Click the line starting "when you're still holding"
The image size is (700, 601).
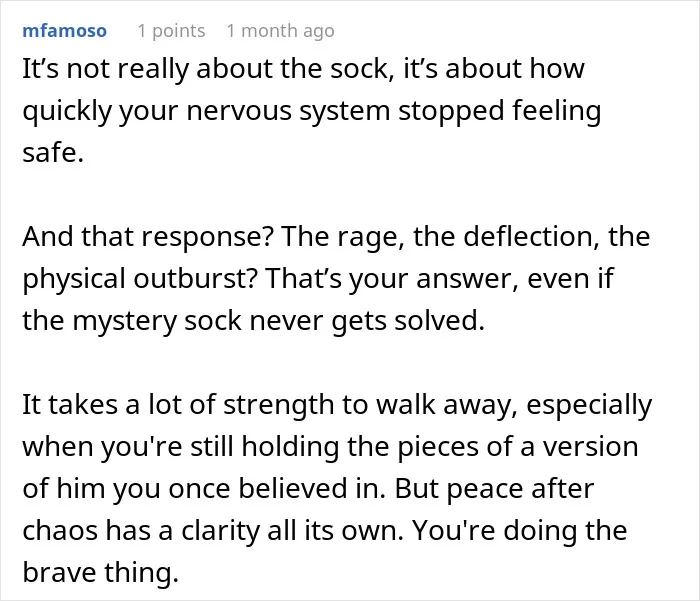click(x=330, y=447)
